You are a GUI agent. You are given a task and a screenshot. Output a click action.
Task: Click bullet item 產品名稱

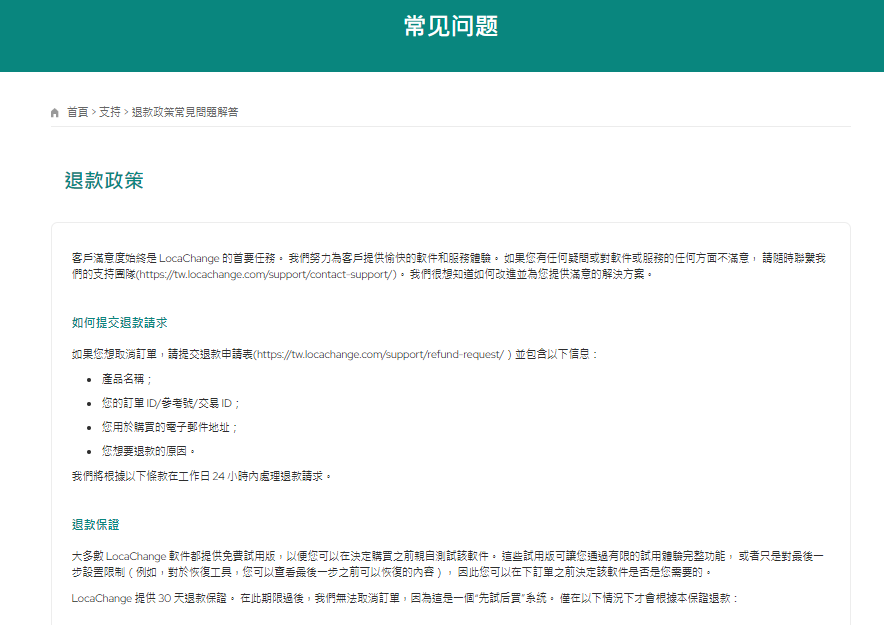pyautogui.click(x=126, y=379)
